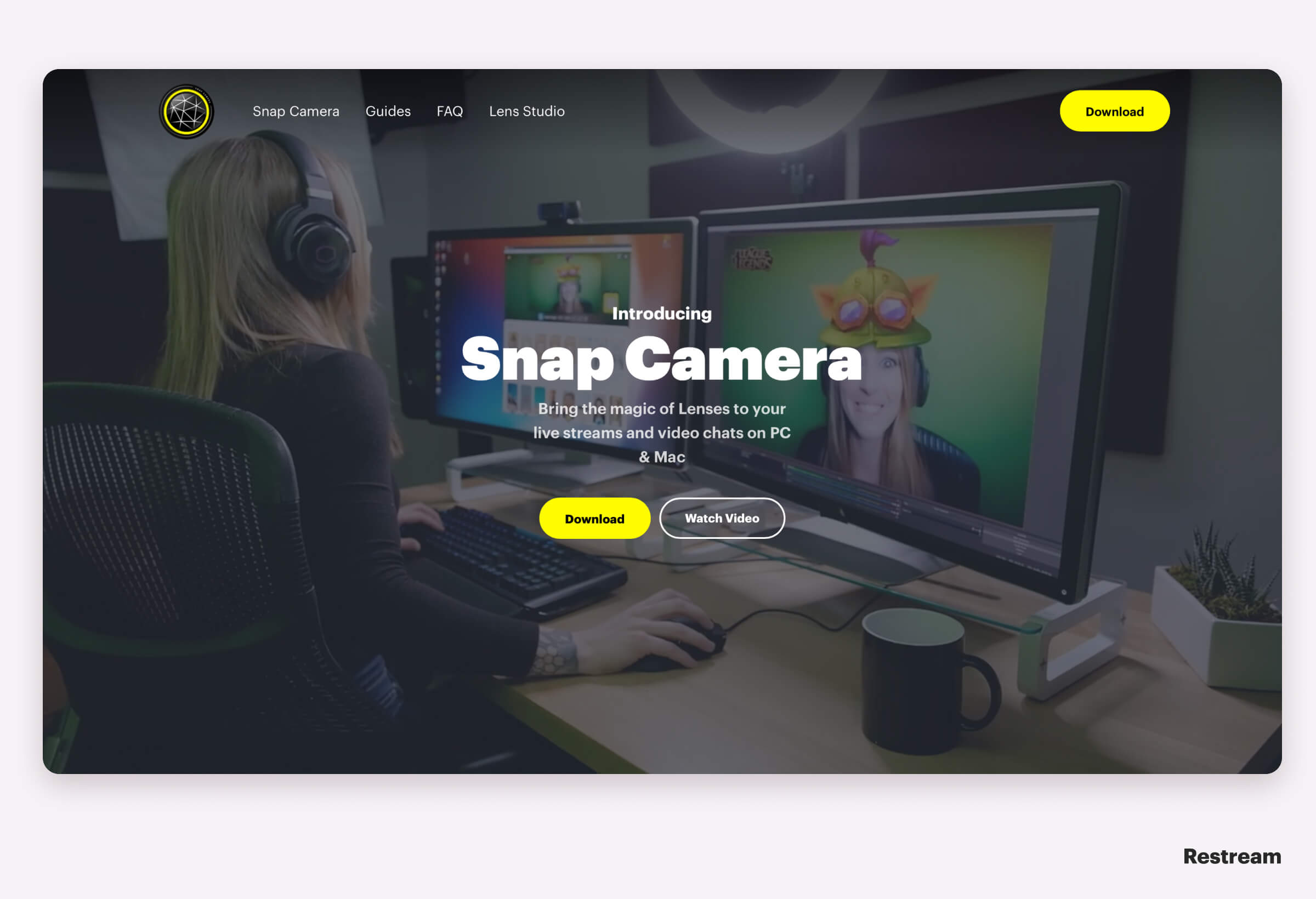The image size is (1316, 899).
Task: Open the Guides nav link
Action: pyautogui.click(x=388, y=111)
